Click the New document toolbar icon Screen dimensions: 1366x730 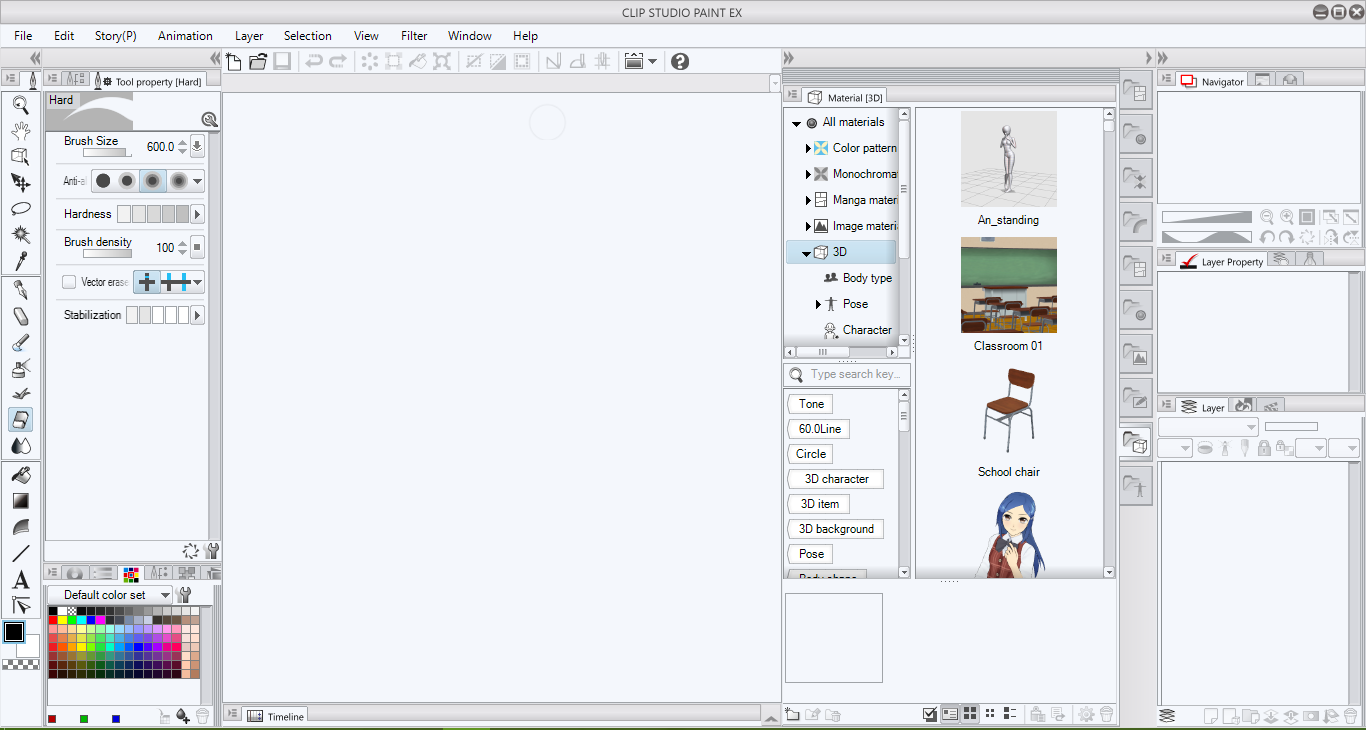(234, 61)
